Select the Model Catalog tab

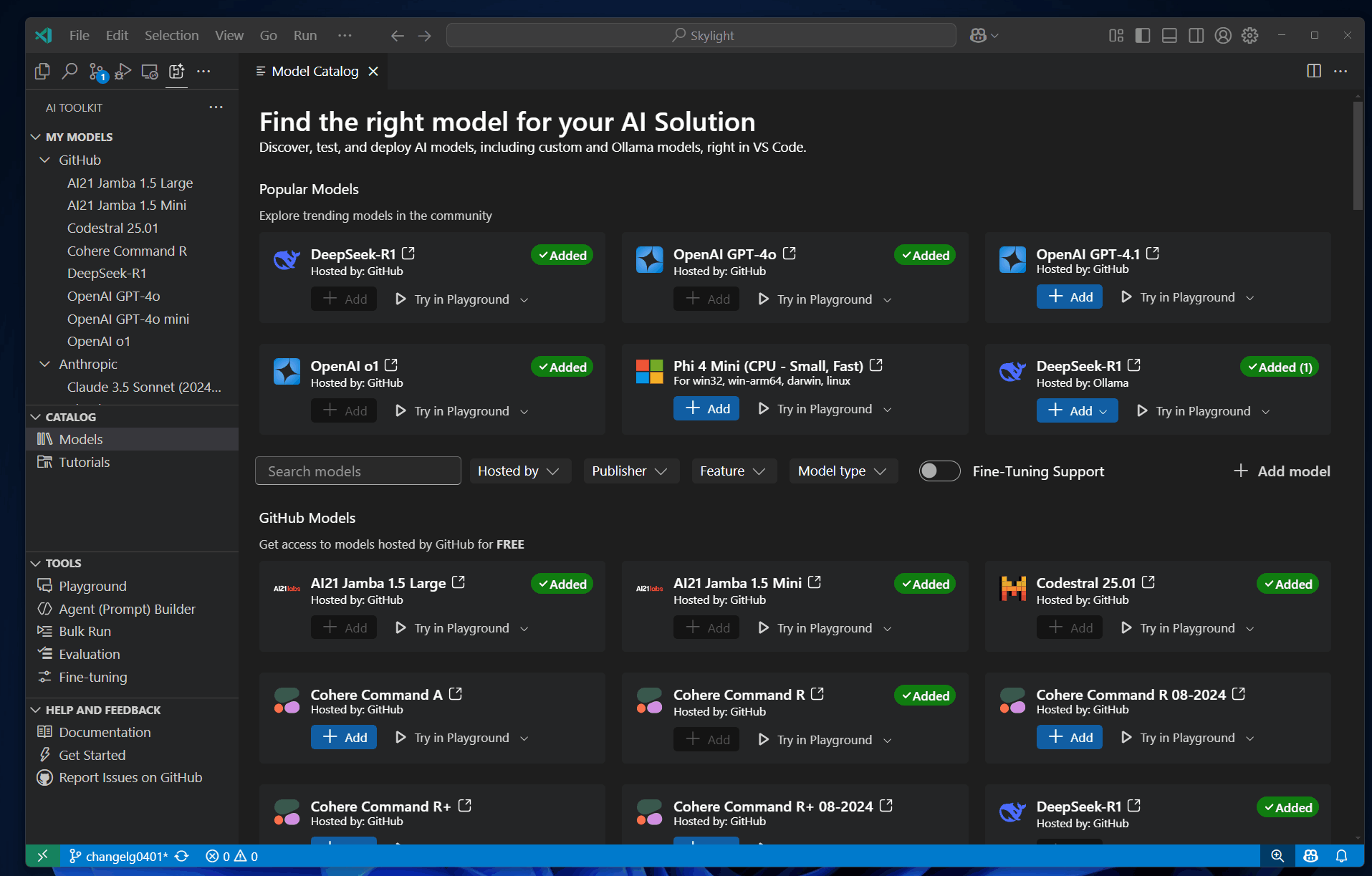(x=315, y=71)
